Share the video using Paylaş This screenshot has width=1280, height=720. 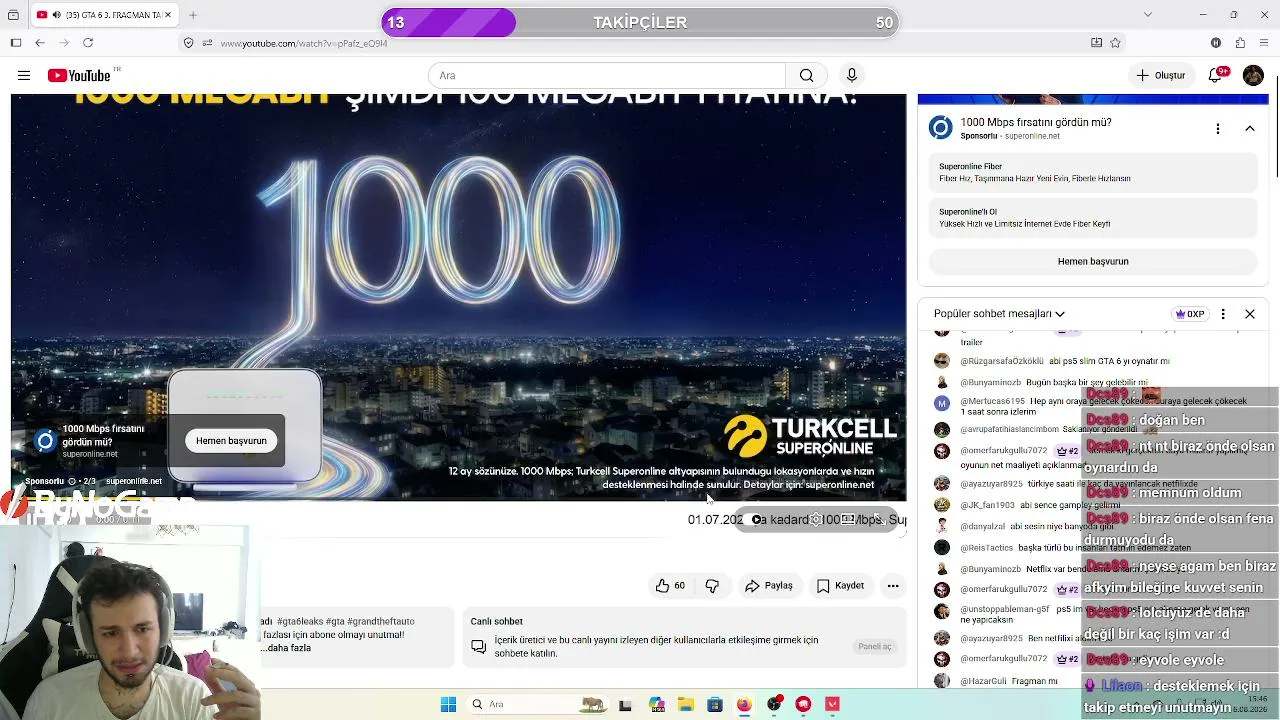pos(769,586)
